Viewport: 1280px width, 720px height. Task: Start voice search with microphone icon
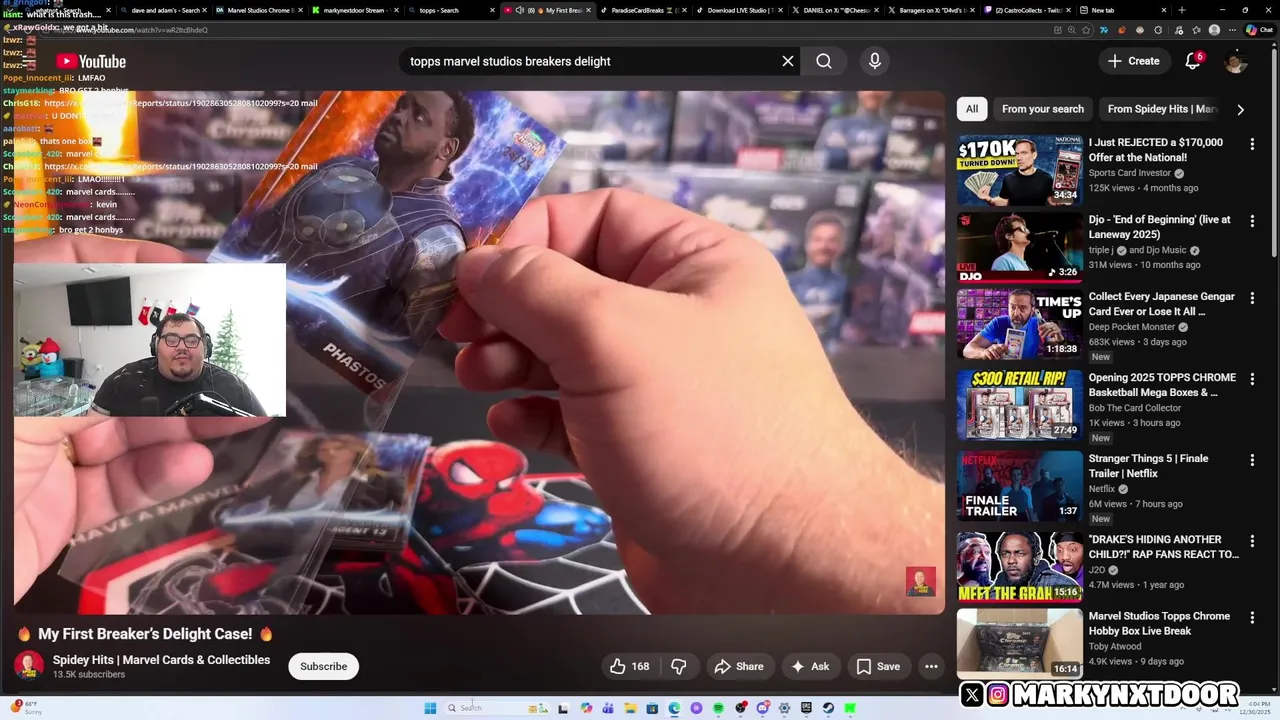point(875,61)
